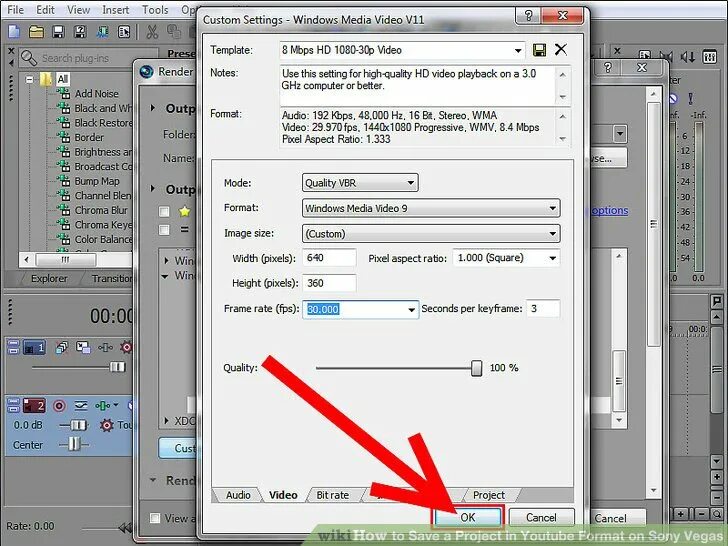Click the Width (pixels) field
Viewport: 728px width, 546px height.
click(x=329, y=258)
